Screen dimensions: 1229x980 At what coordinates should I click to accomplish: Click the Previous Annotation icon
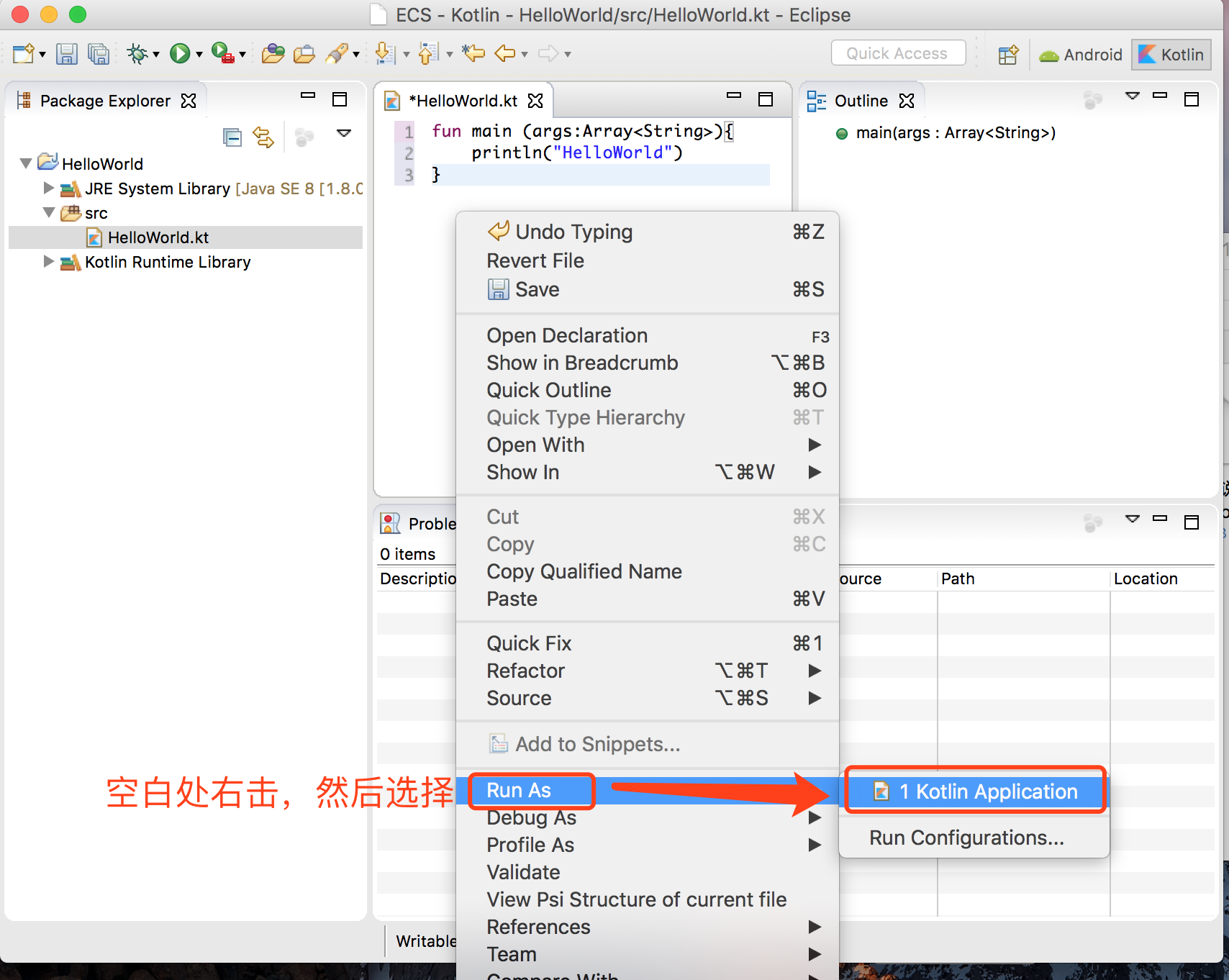428,54
